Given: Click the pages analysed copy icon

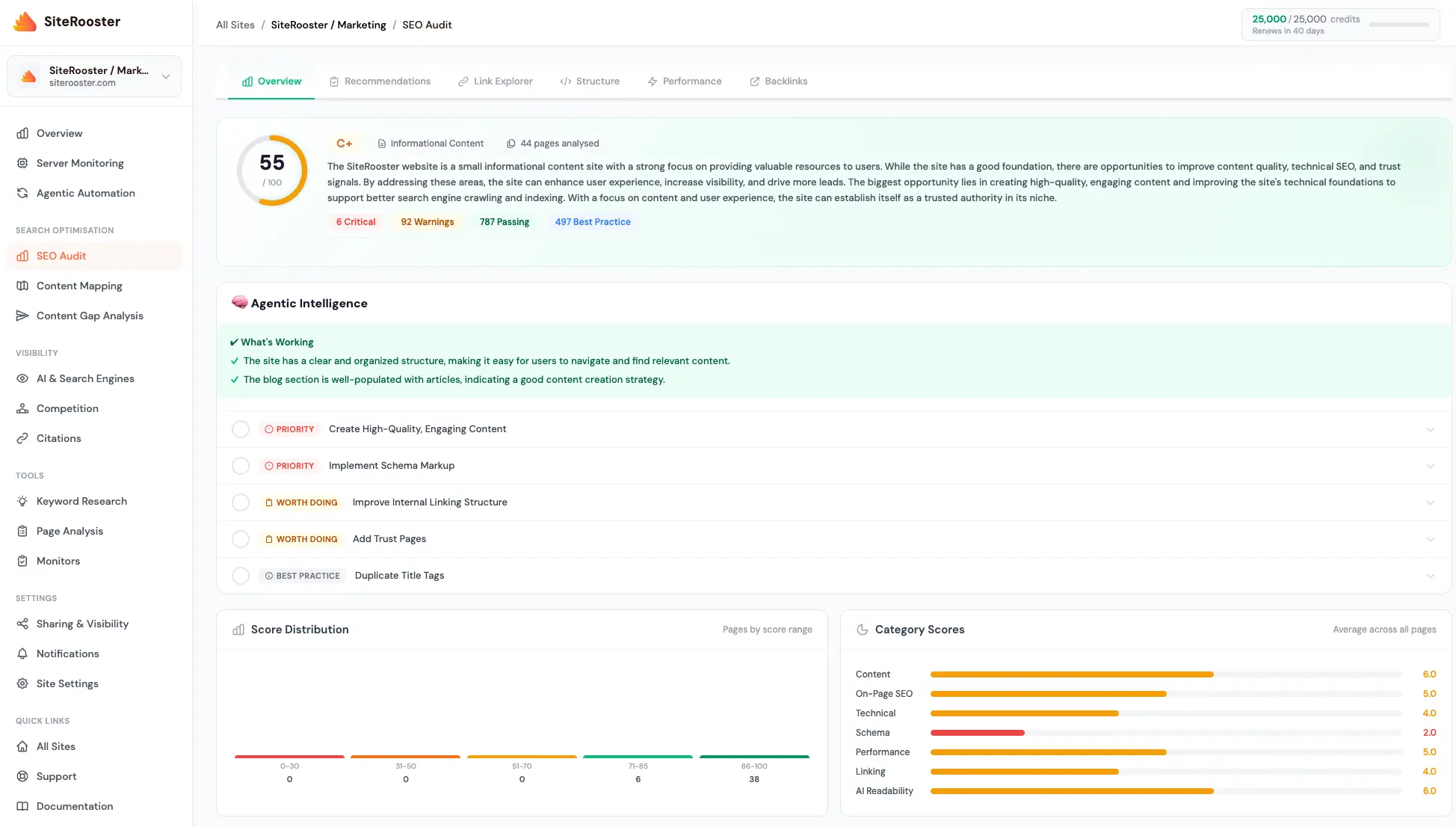Looking at the screenshot, I should pos(511,144).
